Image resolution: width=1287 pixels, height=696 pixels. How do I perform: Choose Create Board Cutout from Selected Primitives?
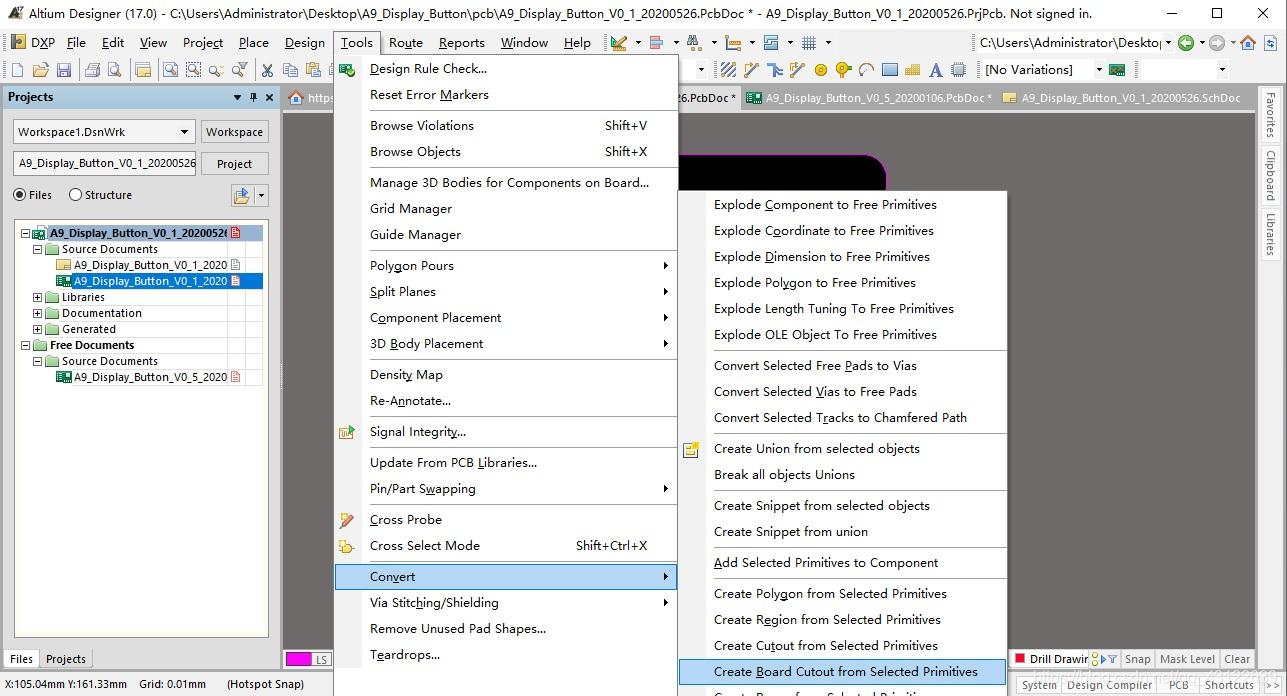842,672
